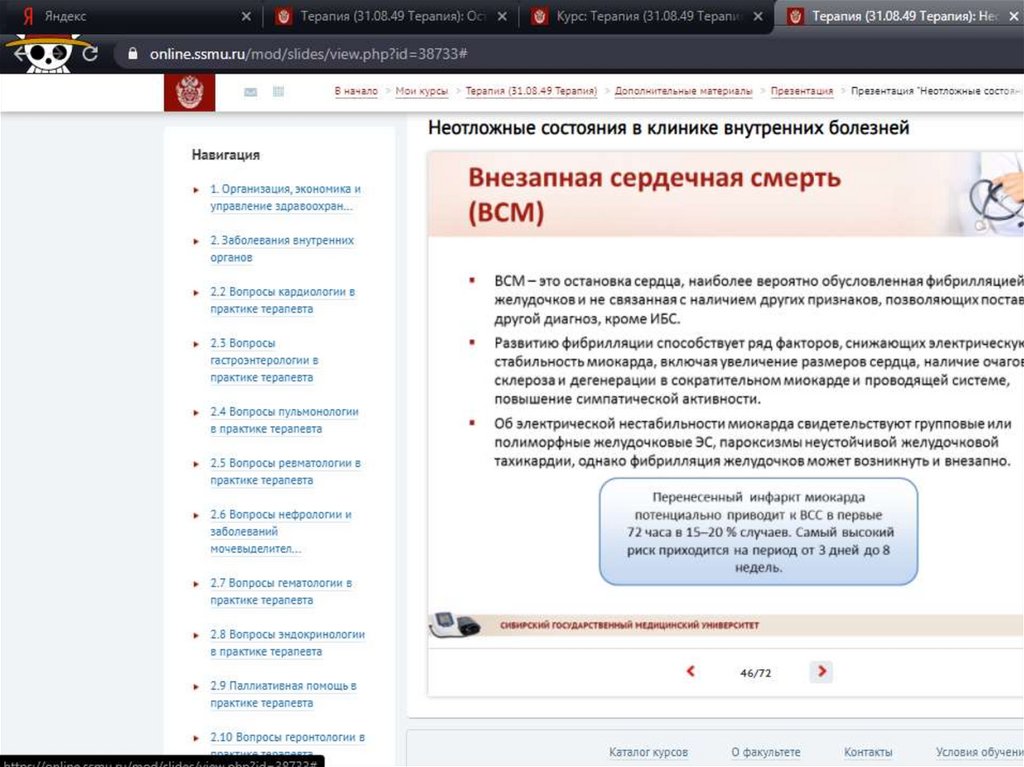The width and height of the screenshot is (1024, 767).
Task: Open '2.10 Вопросы геронтологии' navigation link
Action: pyautogui.click(x=287, y=745)
